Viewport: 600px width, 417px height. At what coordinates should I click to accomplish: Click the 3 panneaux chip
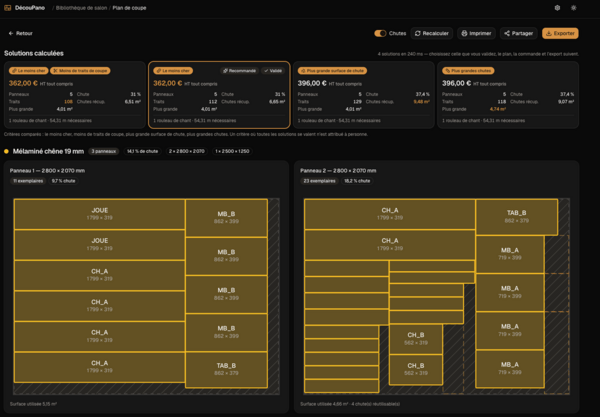(104, 151)
